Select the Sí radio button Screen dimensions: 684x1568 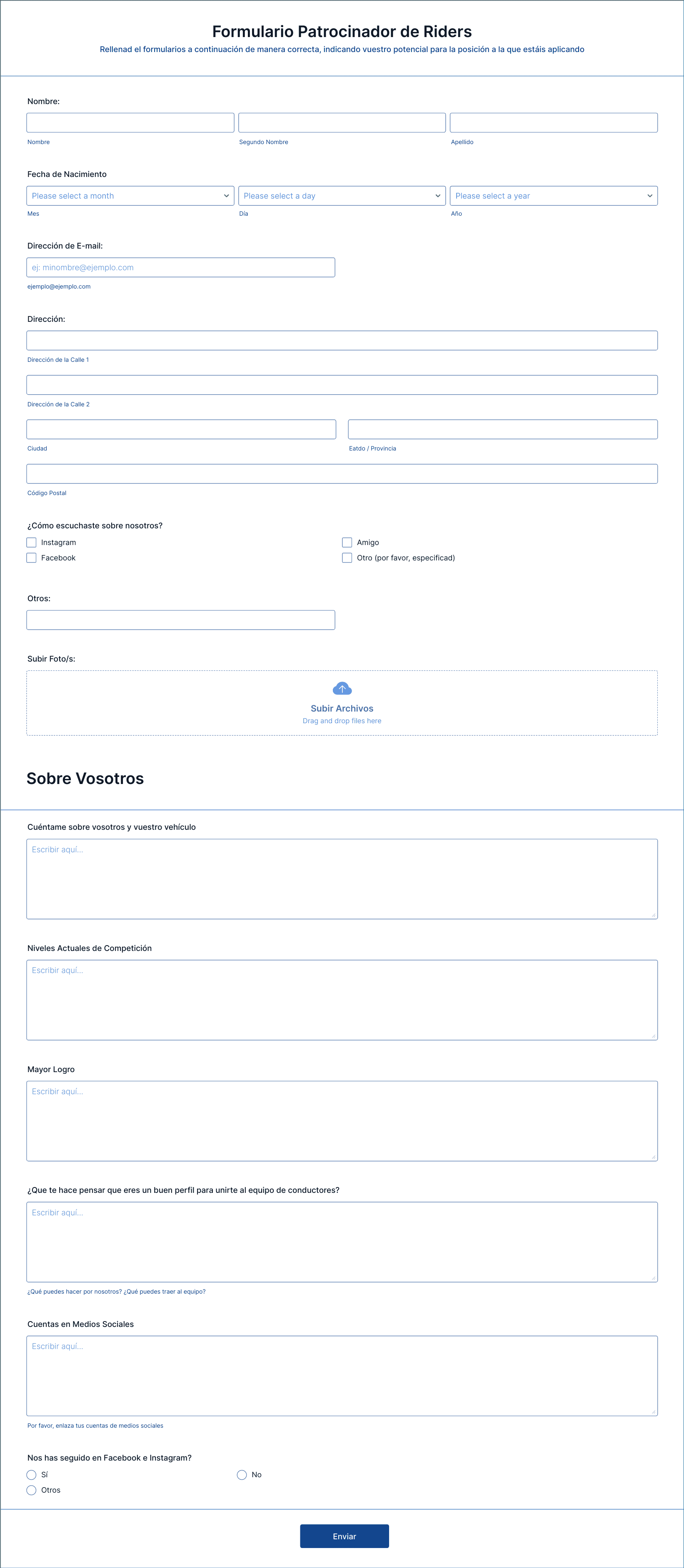32,1474
